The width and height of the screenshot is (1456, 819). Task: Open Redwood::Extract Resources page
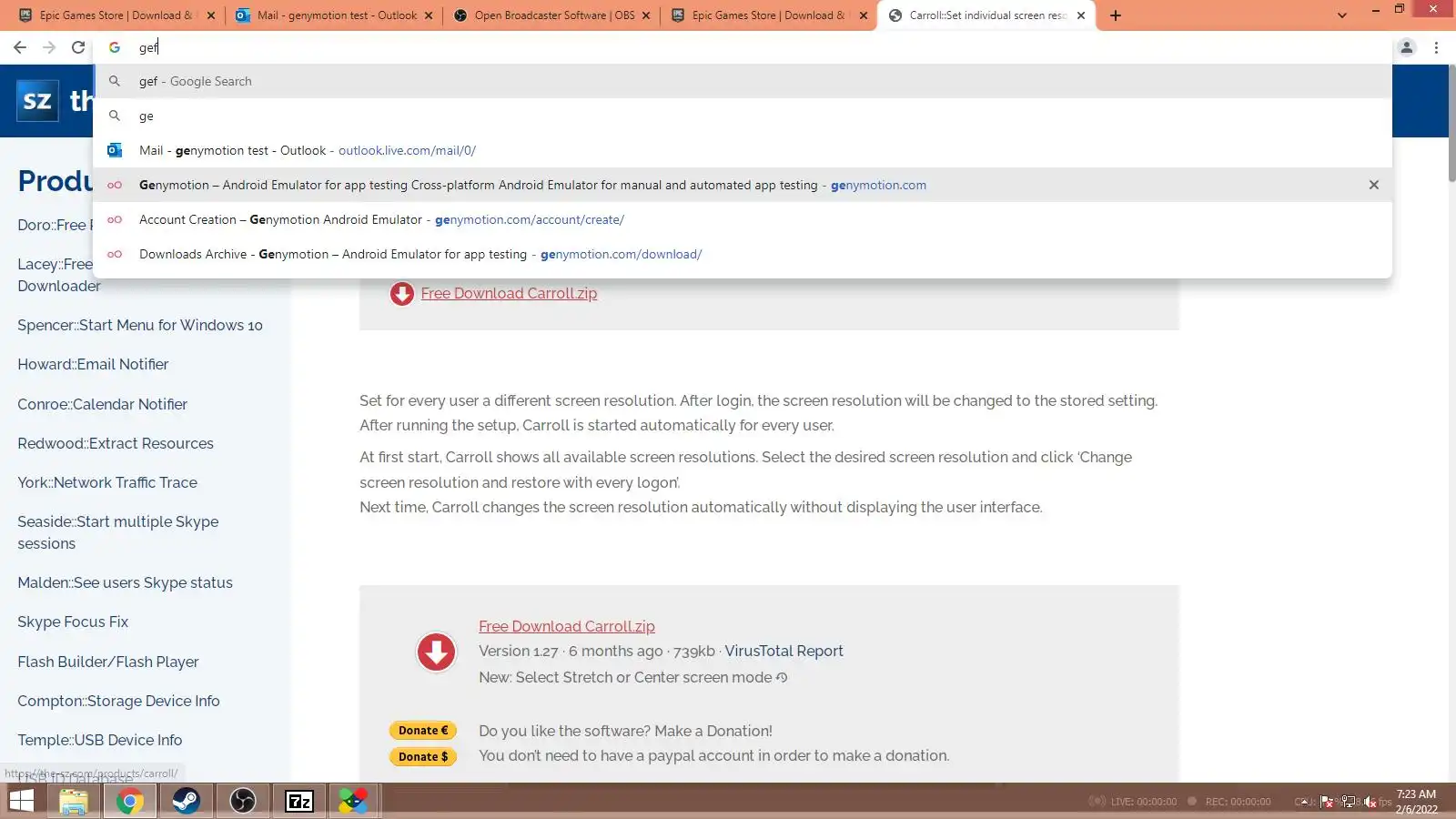click(116, 443)
